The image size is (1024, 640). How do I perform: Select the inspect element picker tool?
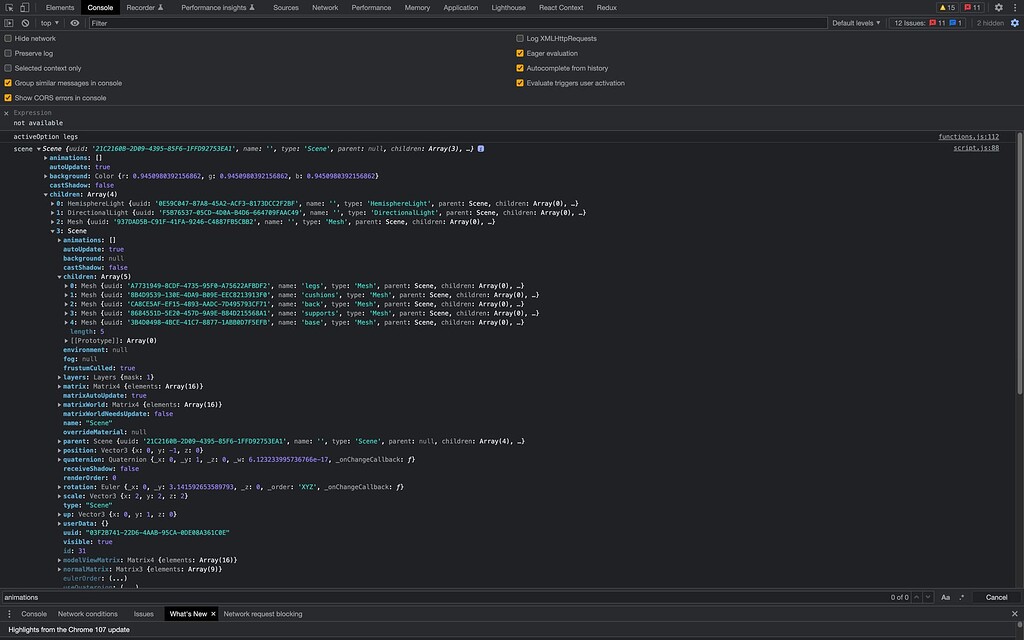[8, 7]
